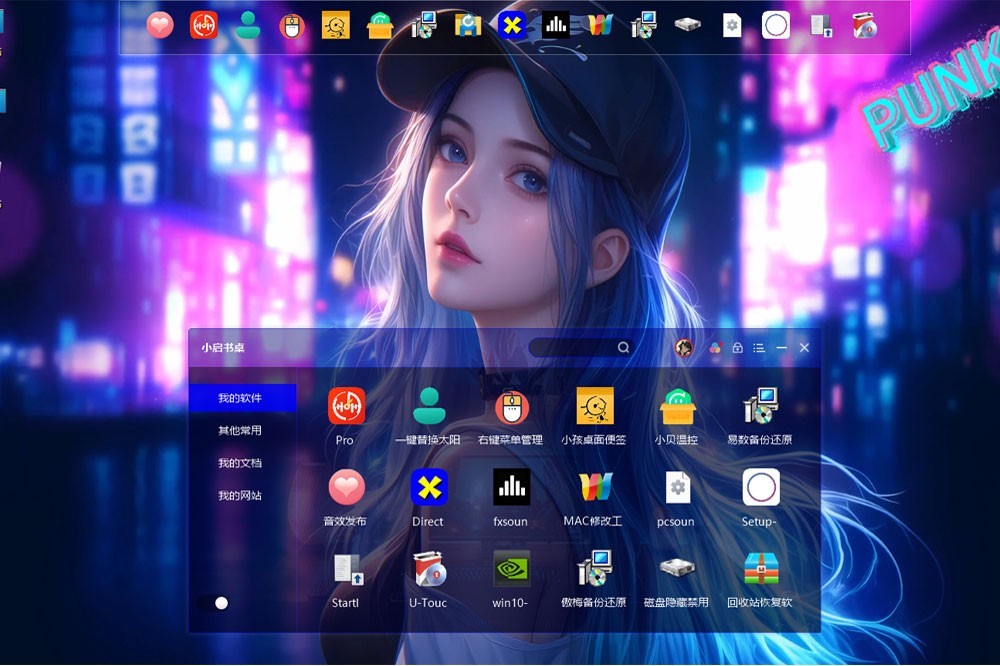Open Pro app in 小启书桌 window
Viewport: 1000px width, 666px height.
pyautogui.click(x=346, y=406)
